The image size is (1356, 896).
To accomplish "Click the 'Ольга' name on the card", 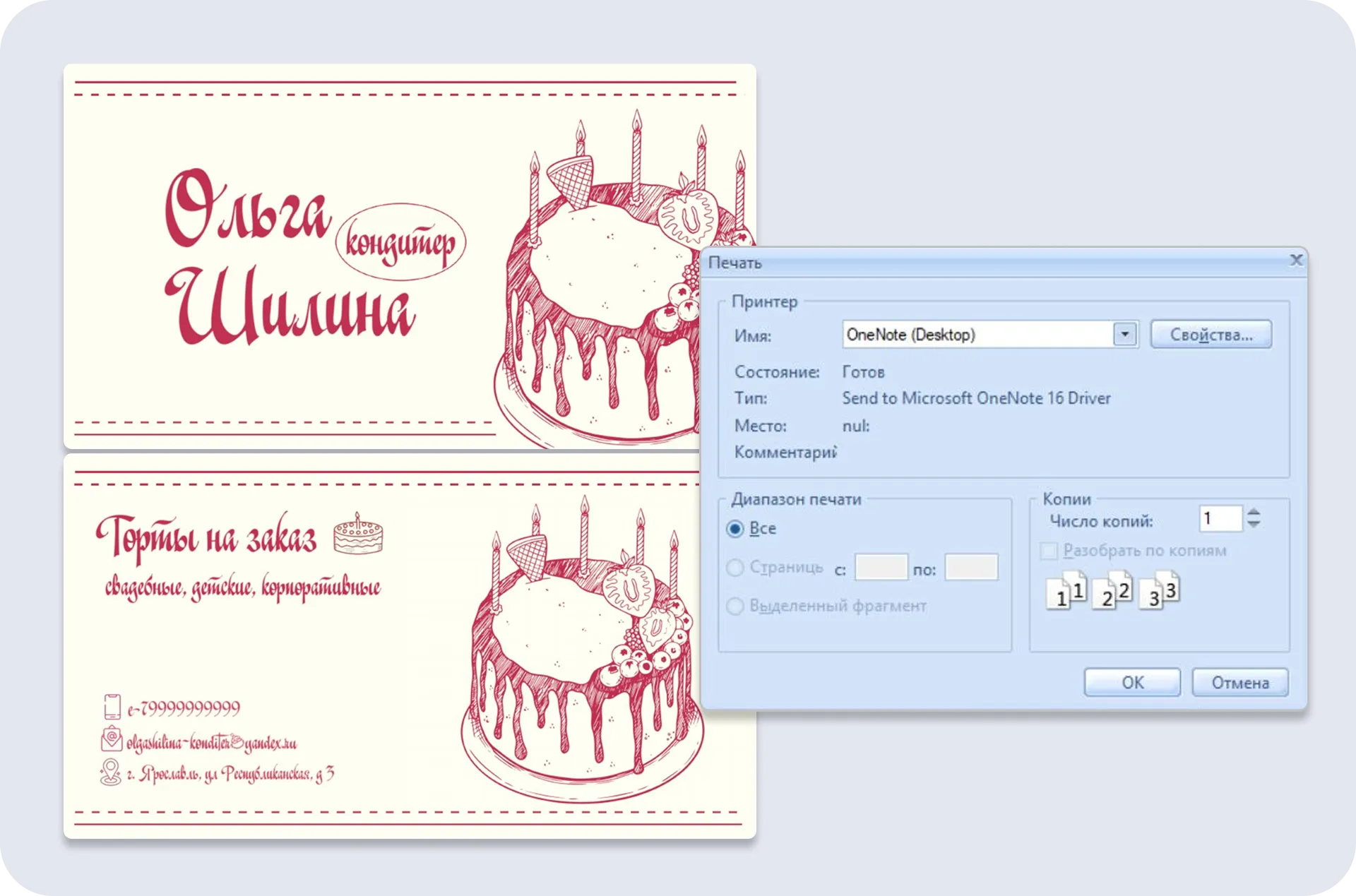I will (x=247, y=208).
